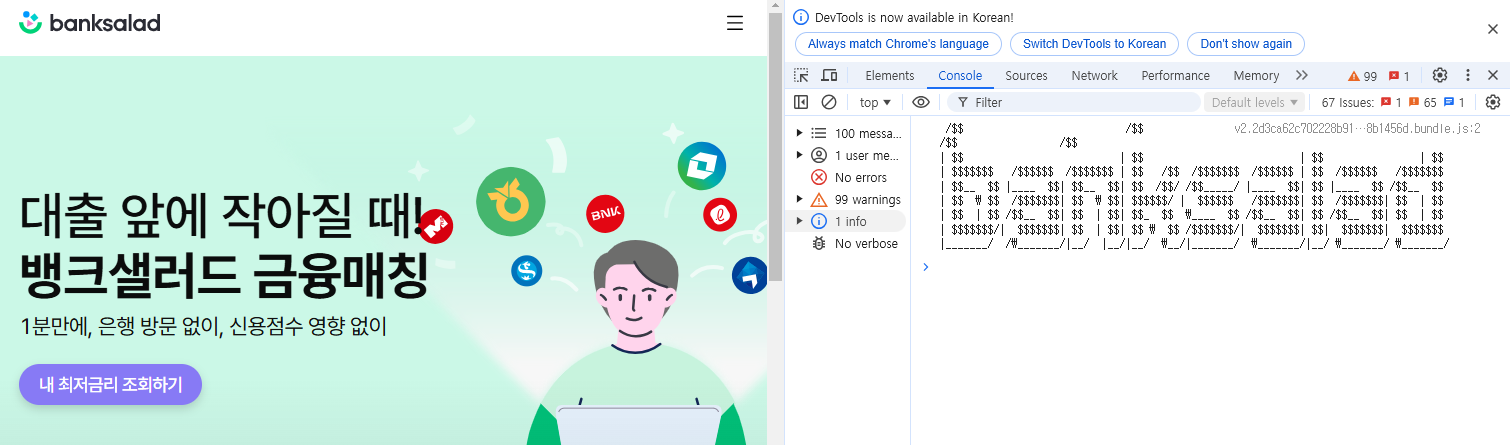This screenshot has width=1510, height=445.
Task: Open the Default levels dropdown
Action: tap(1255, 102)
